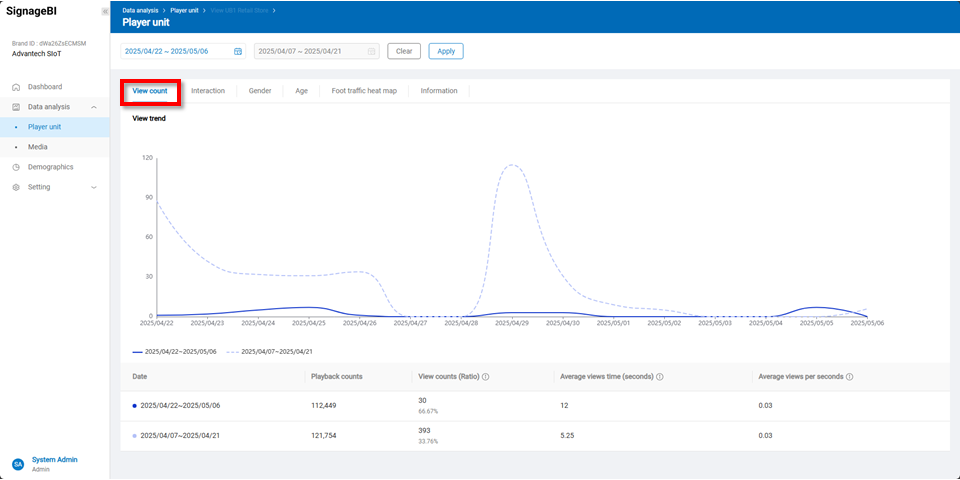Click the calendar icon in the comparison date field

[x=372, y=51]
